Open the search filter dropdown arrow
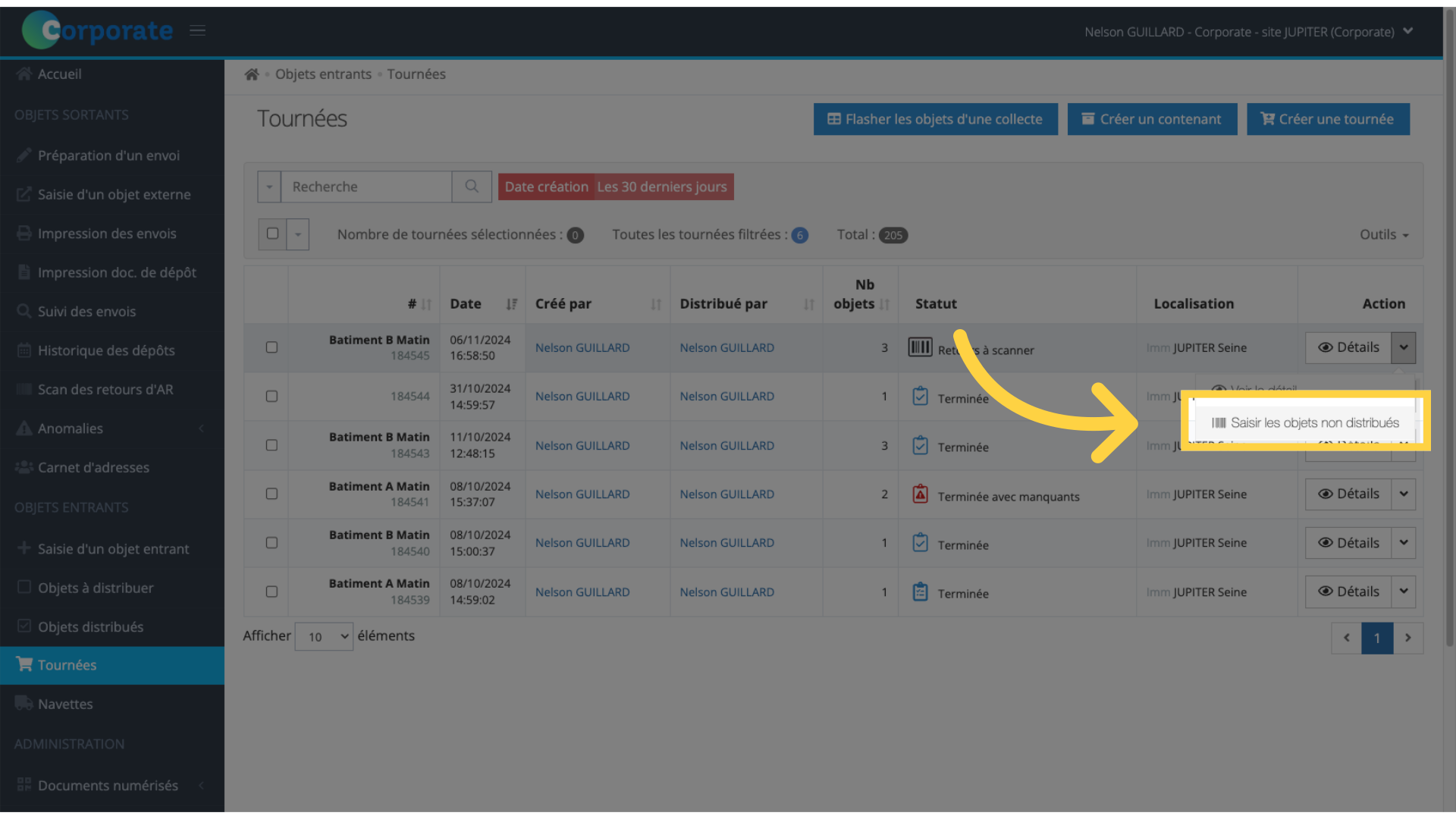Screen dimensions: 1456x819 269,187
